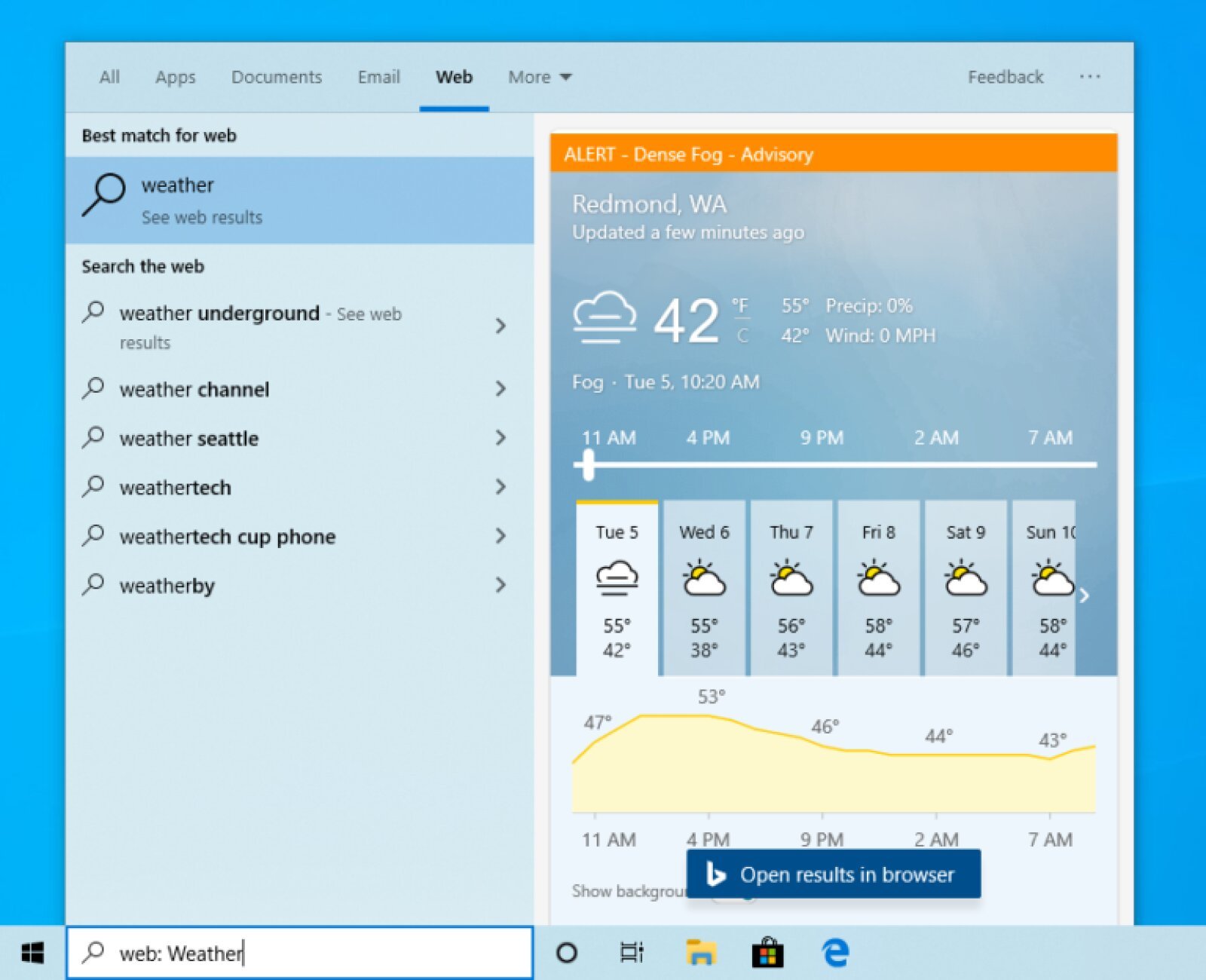Open the Feedback page
Image resolution: width=1206 pixels, height=980 pixels.
coord(1004,76)
